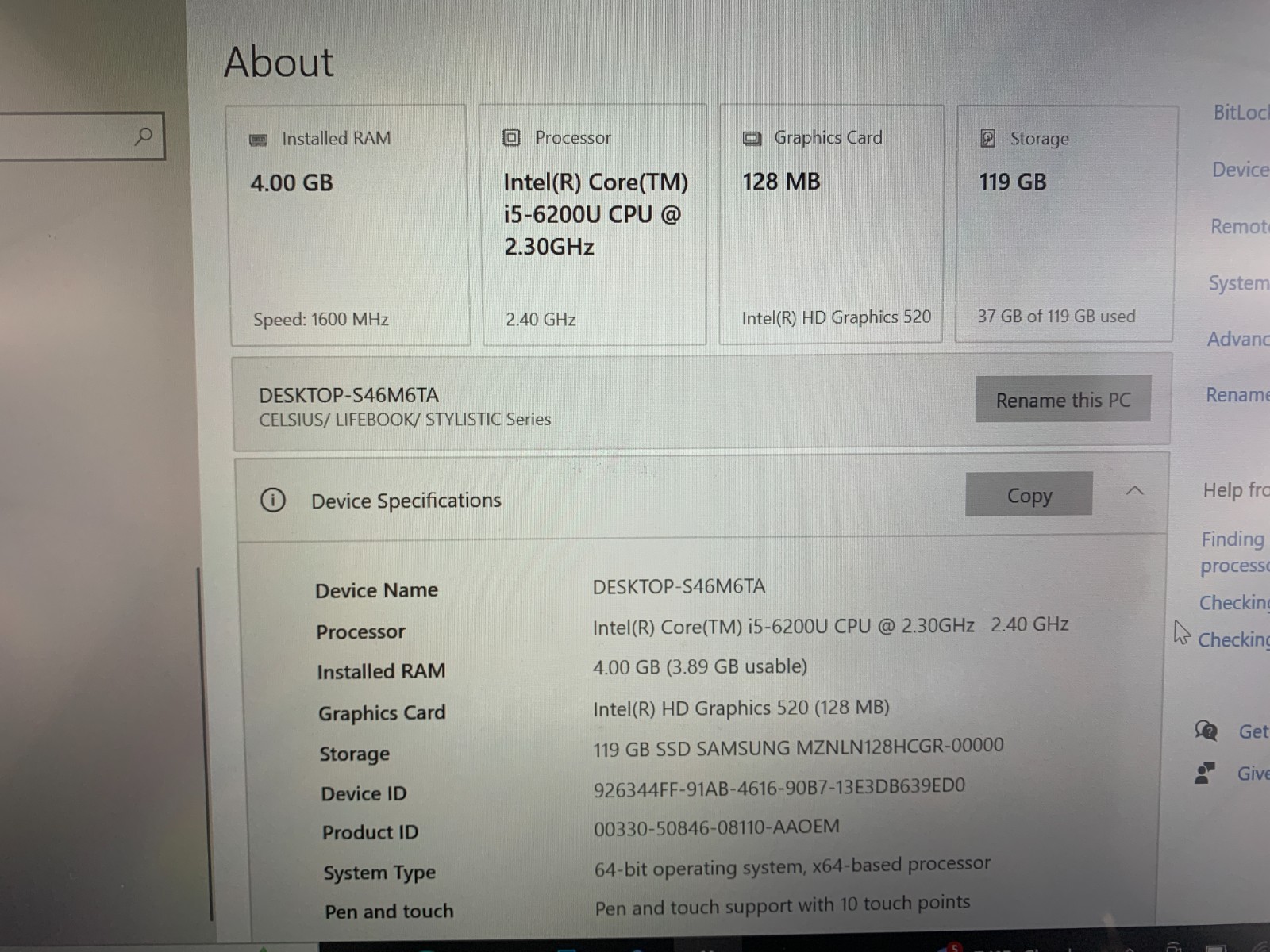Screen dimensions: 1270x952
Task: Open Advanced system settings link
Action: coord(1238,340)
